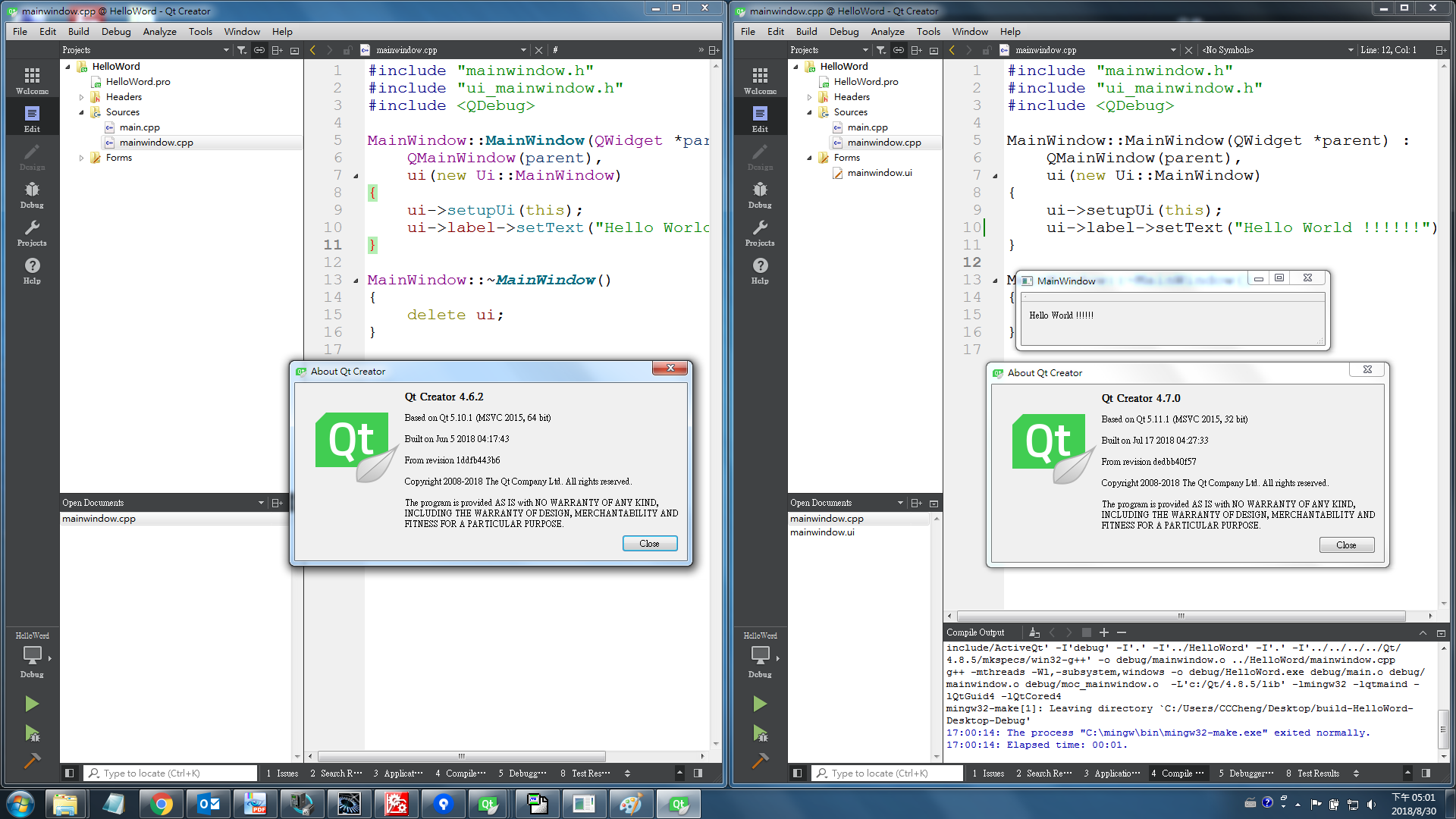
Task: Start debugging with right window's debug-run icon
Action: 760,733
